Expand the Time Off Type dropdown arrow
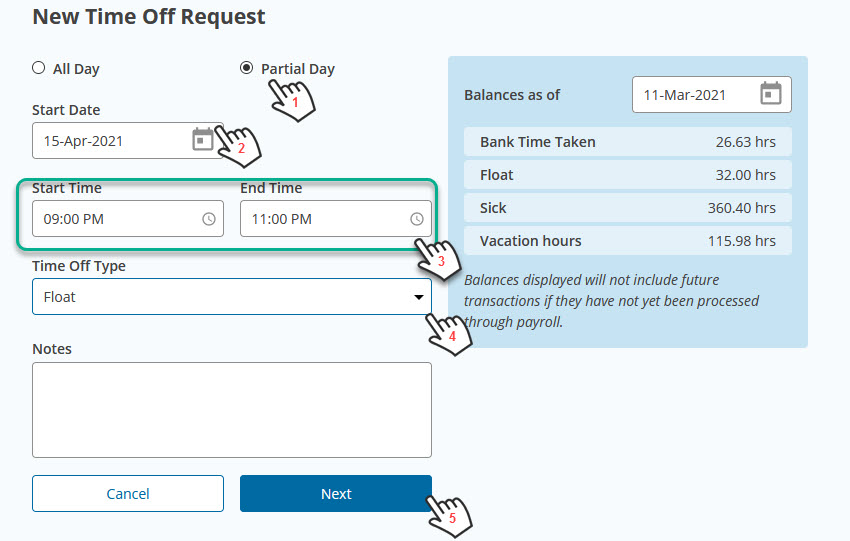Viewport: 850px width, 541px height. click(x=418, y=297)
